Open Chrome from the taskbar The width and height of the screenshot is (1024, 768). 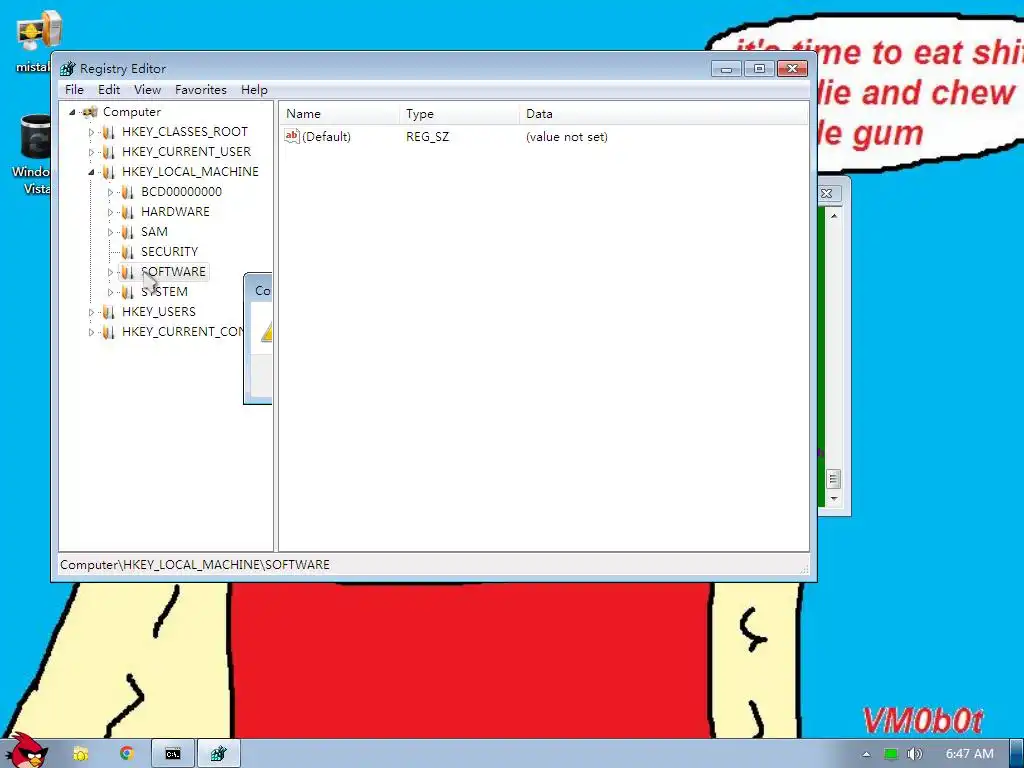click(127, 754)
